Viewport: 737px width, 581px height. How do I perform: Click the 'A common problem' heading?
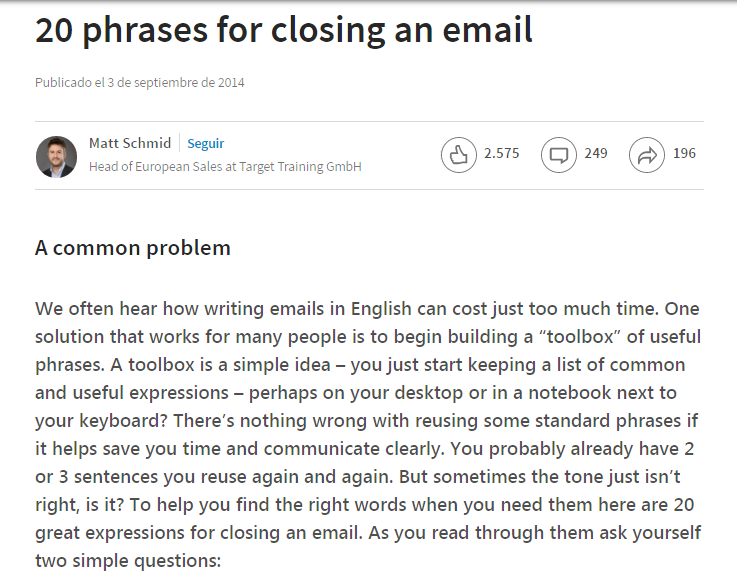[x=133, y=248]
